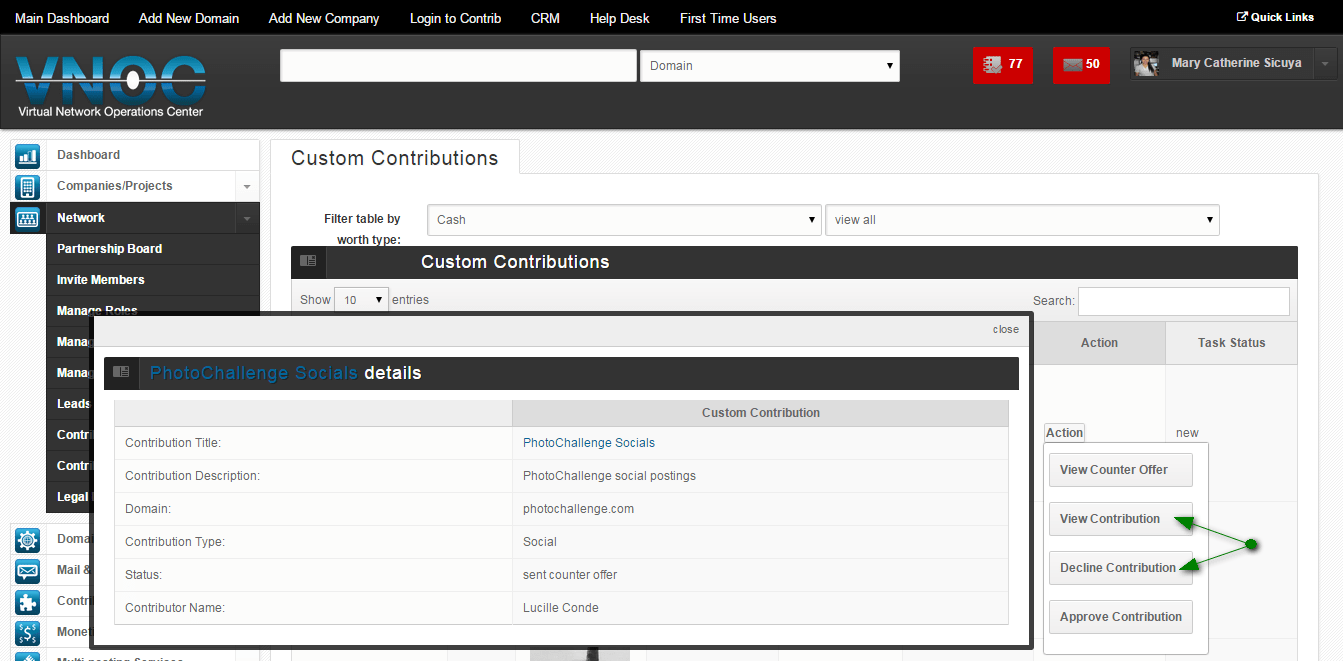Click the details panel header icon
1343x661 pixels.
click(121, 372)
